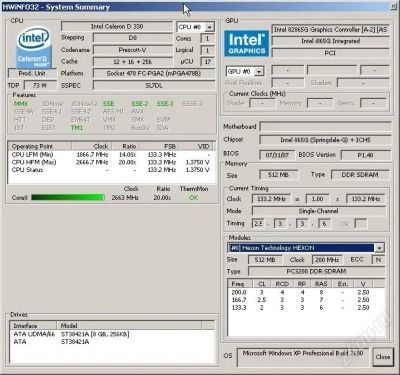
Task: Click the Prod. Unit button
Action: pos(32,73)
